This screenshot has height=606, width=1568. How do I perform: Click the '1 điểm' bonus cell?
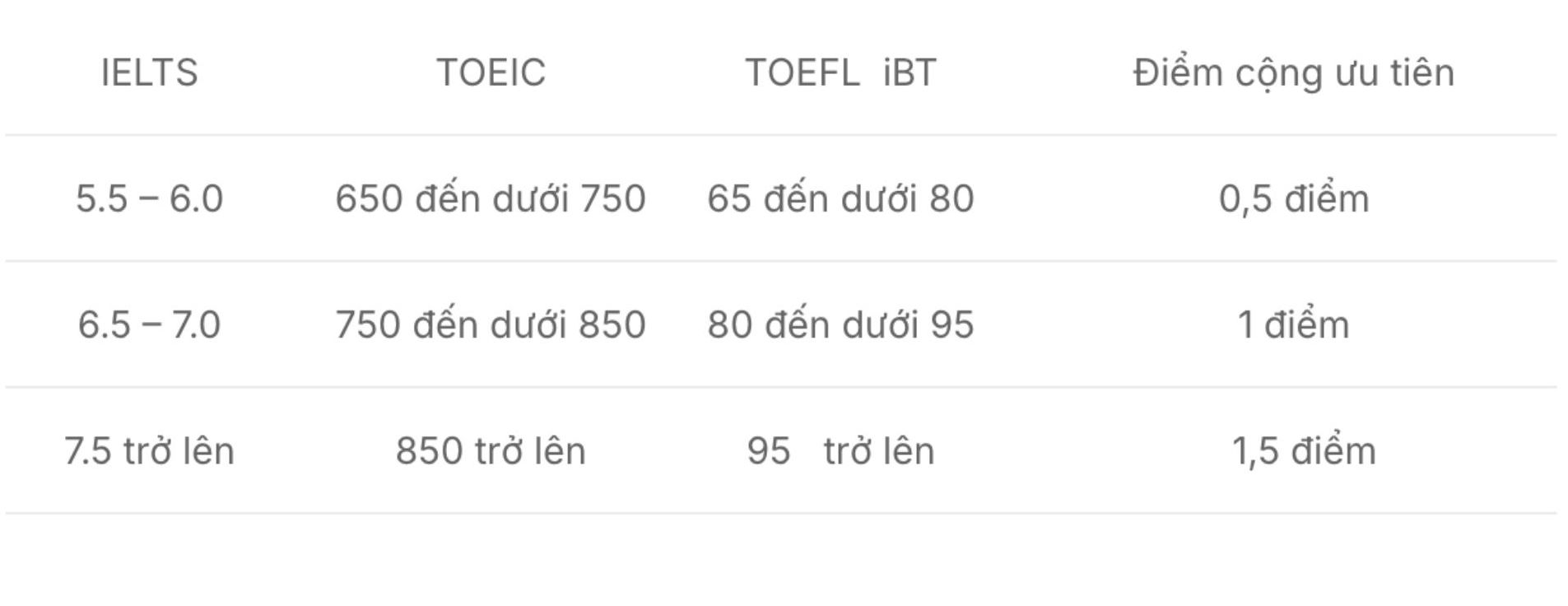point(1293,324)
